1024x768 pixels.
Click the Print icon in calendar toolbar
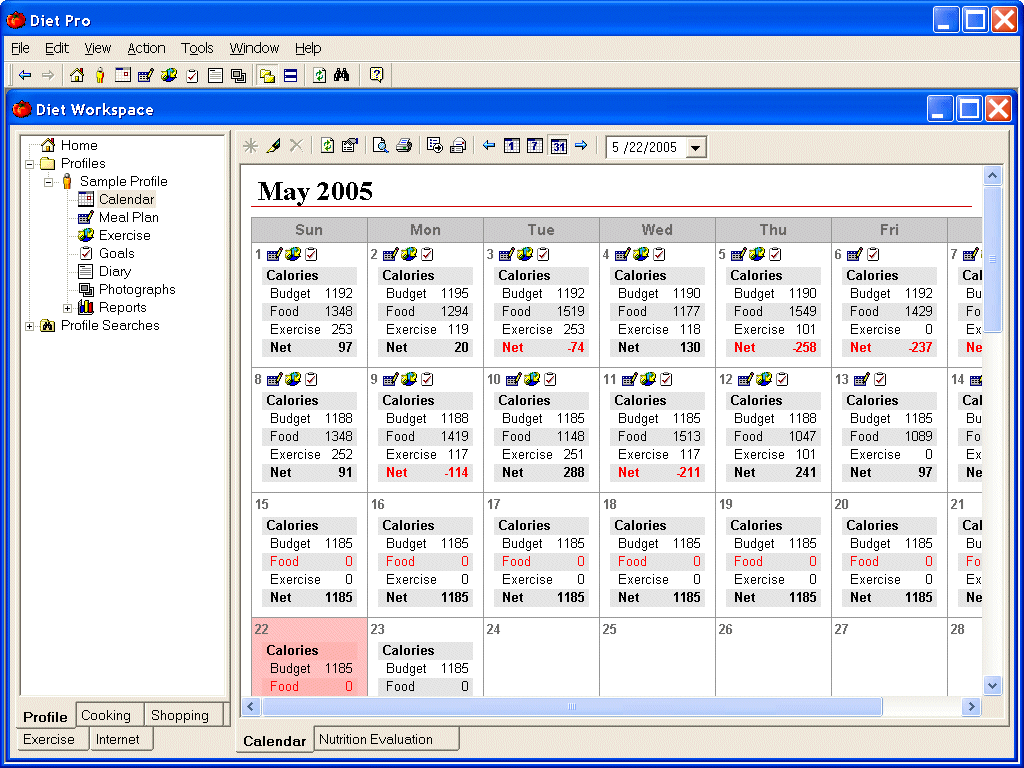[x=404, y=146]
